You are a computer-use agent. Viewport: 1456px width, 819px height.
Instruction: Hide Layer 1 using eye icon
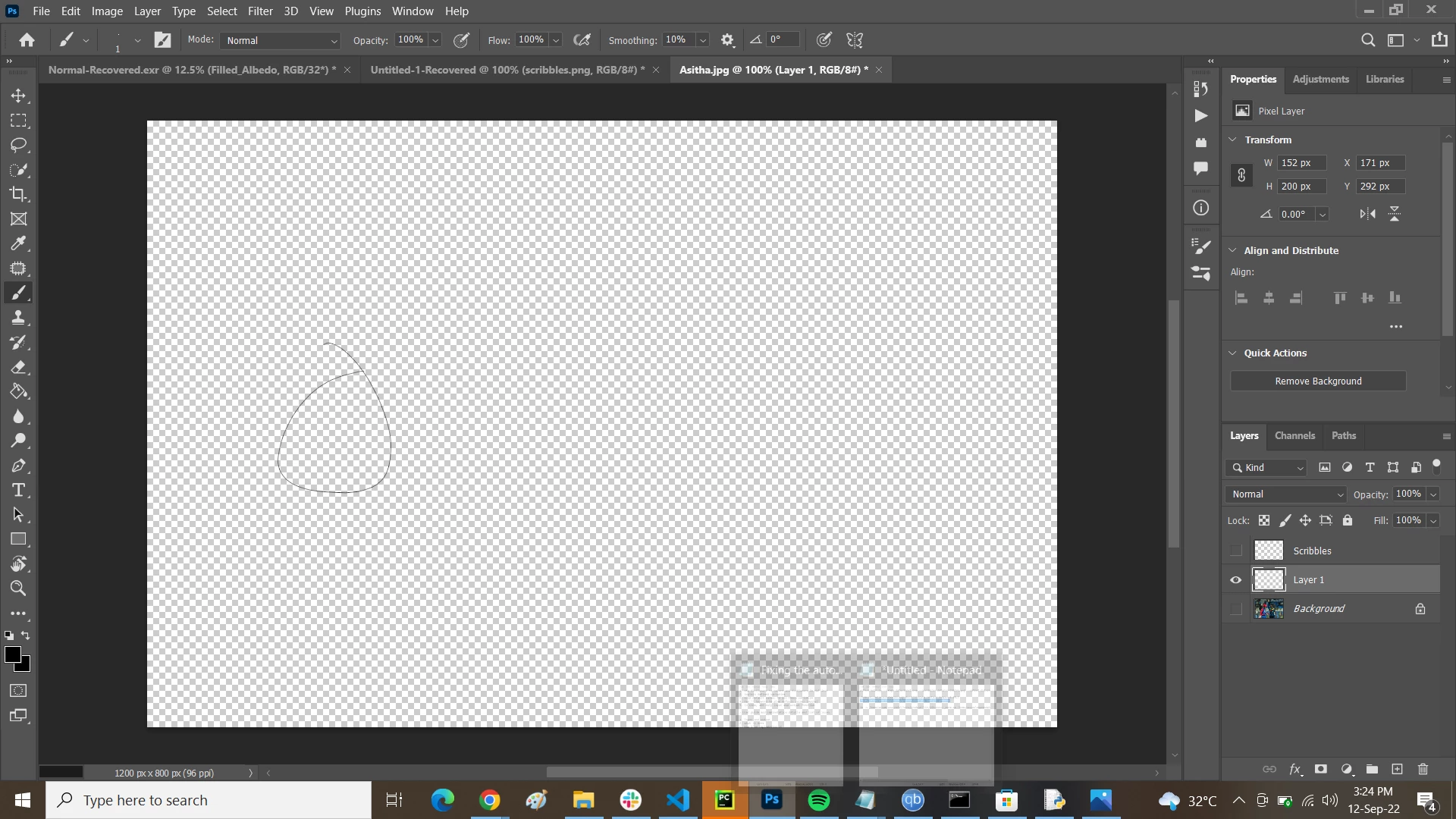click(x=1236, y=580)
